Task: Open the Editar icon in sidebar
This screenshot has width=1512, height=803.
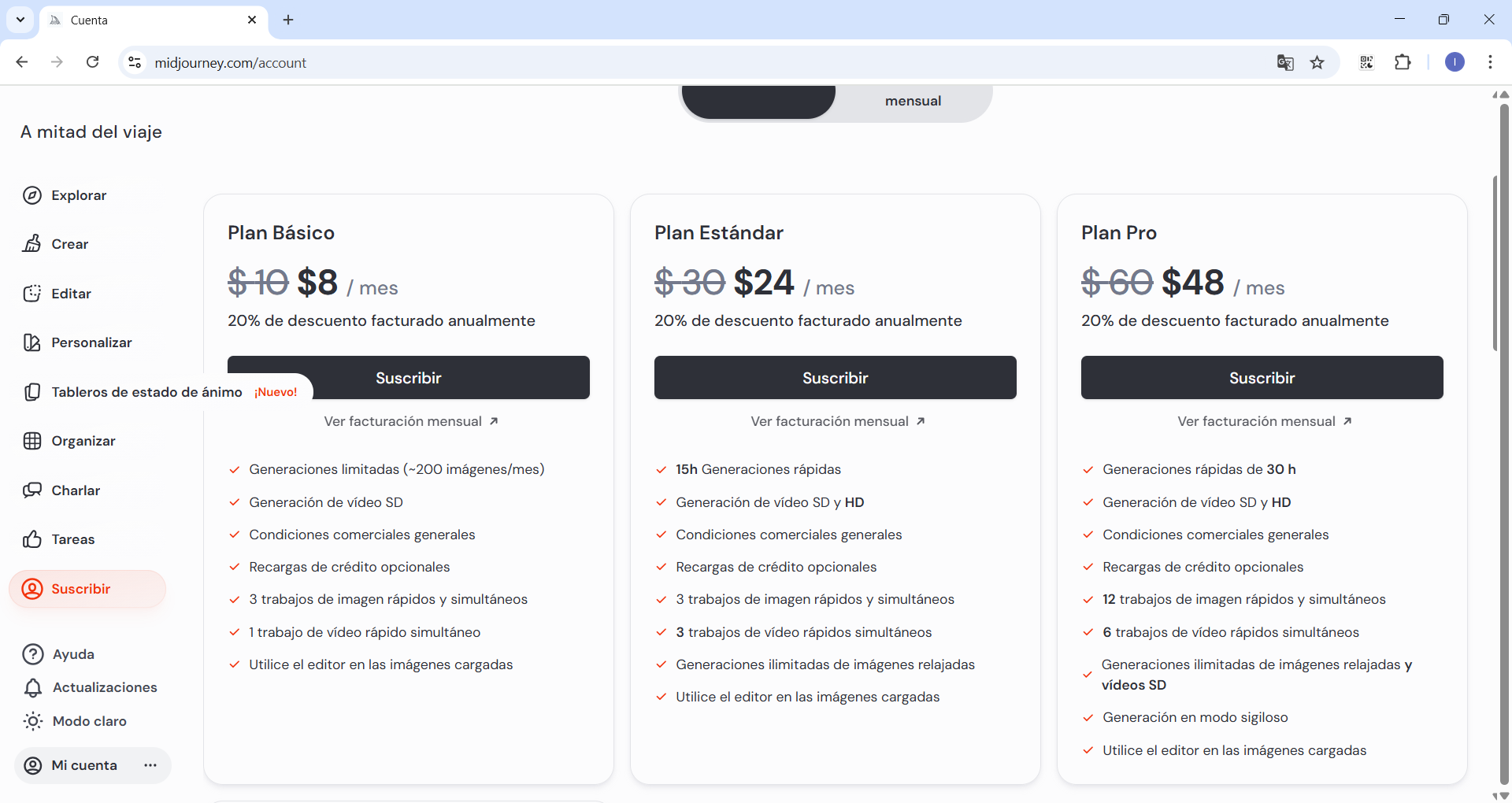Action: point(32,294)
